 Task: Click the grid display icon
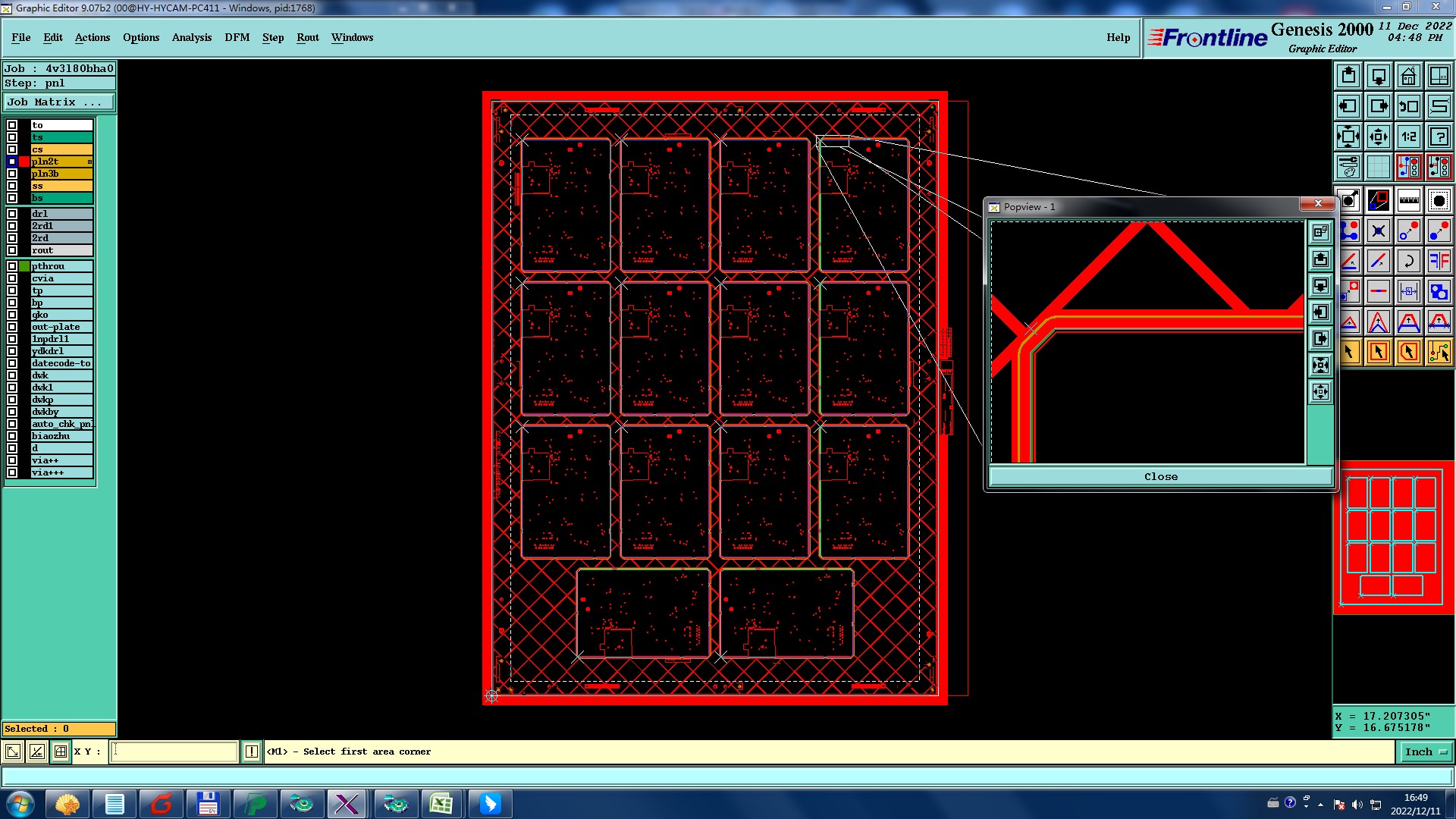coord(1378,167)
